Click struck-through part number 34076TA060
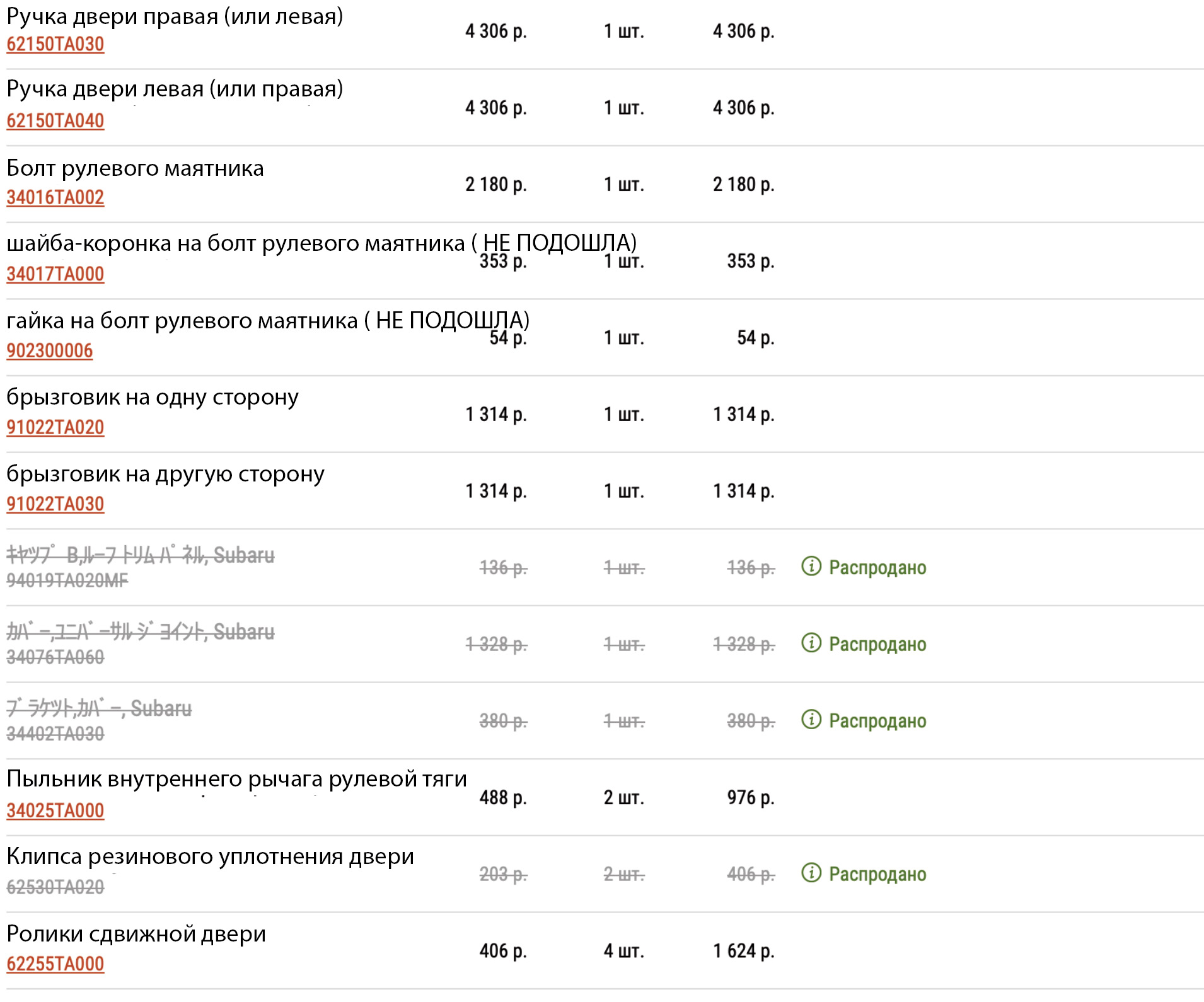The width and height of the screenshot is (1204, 1002). point(55,658)
